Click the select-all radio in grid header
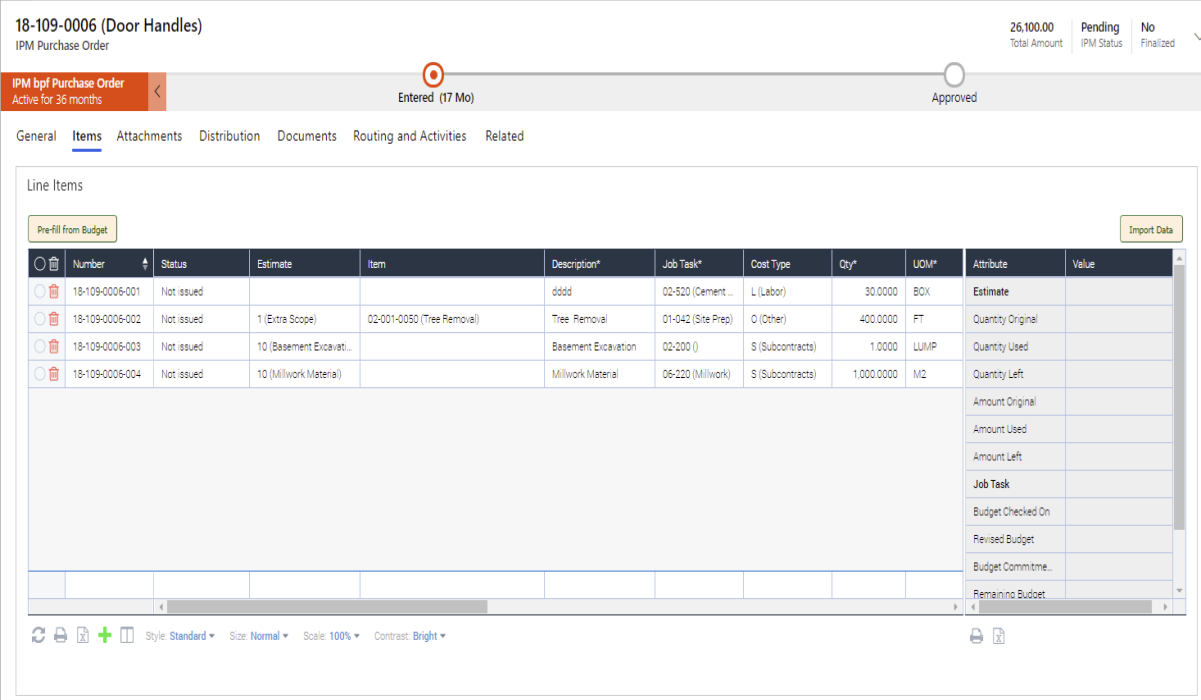 coord(39,263)
